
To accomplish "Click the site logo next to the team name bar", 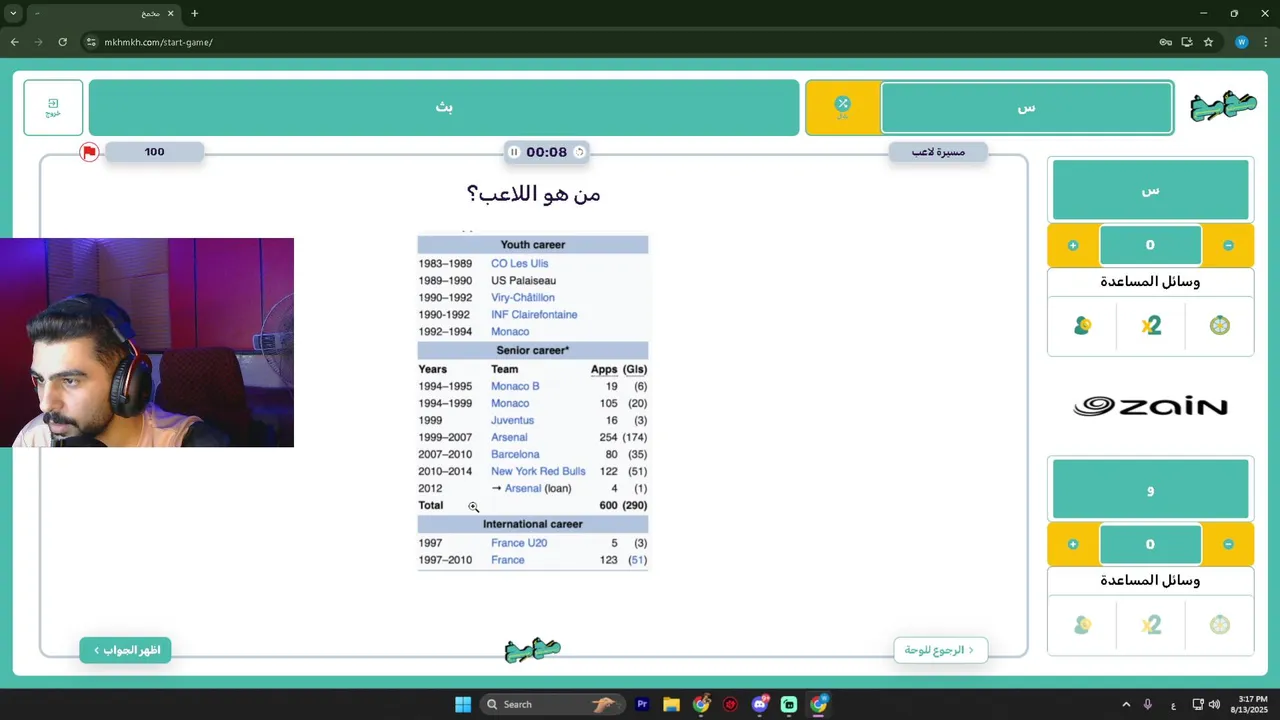I will (1223, 106).
